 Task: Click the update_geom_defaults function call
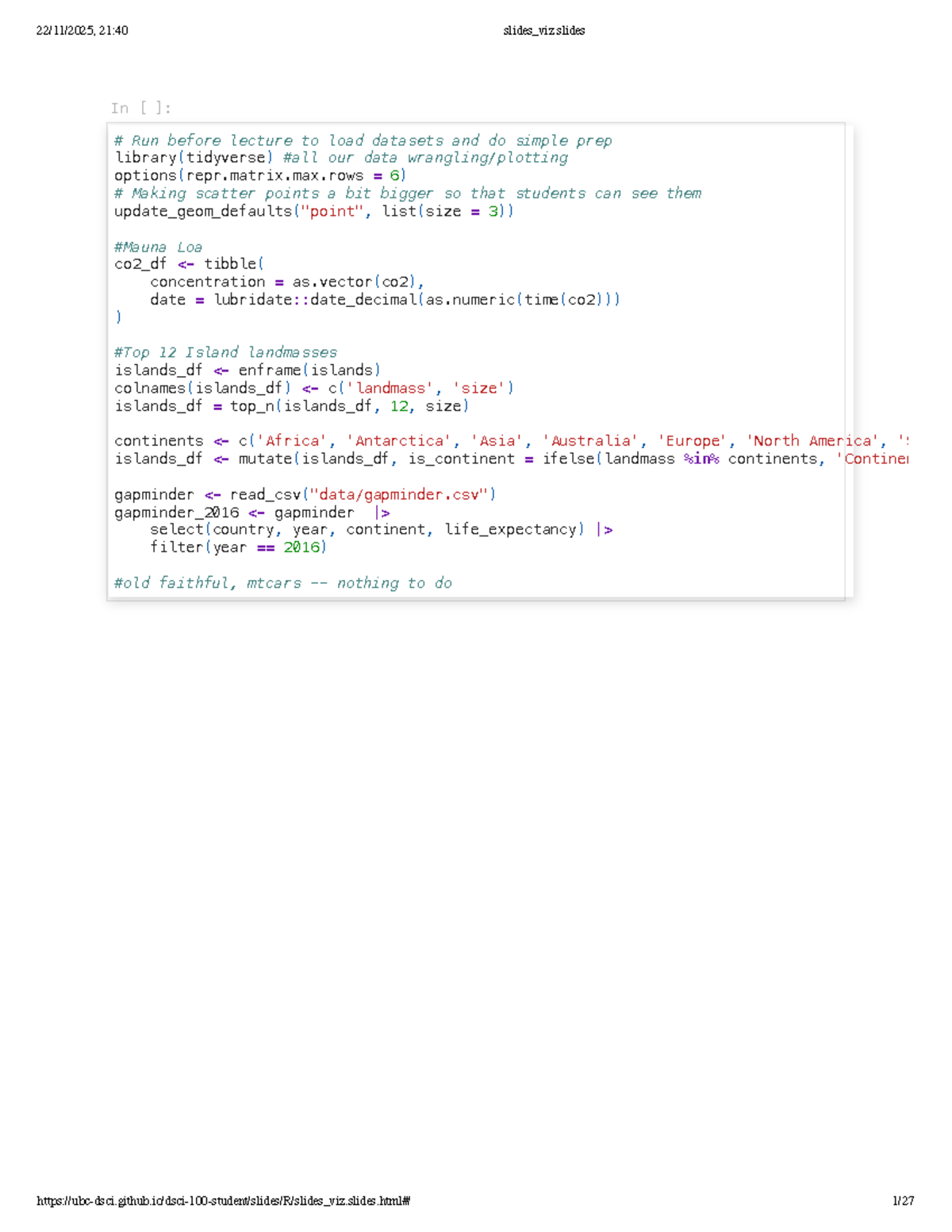tap(203, 211)
